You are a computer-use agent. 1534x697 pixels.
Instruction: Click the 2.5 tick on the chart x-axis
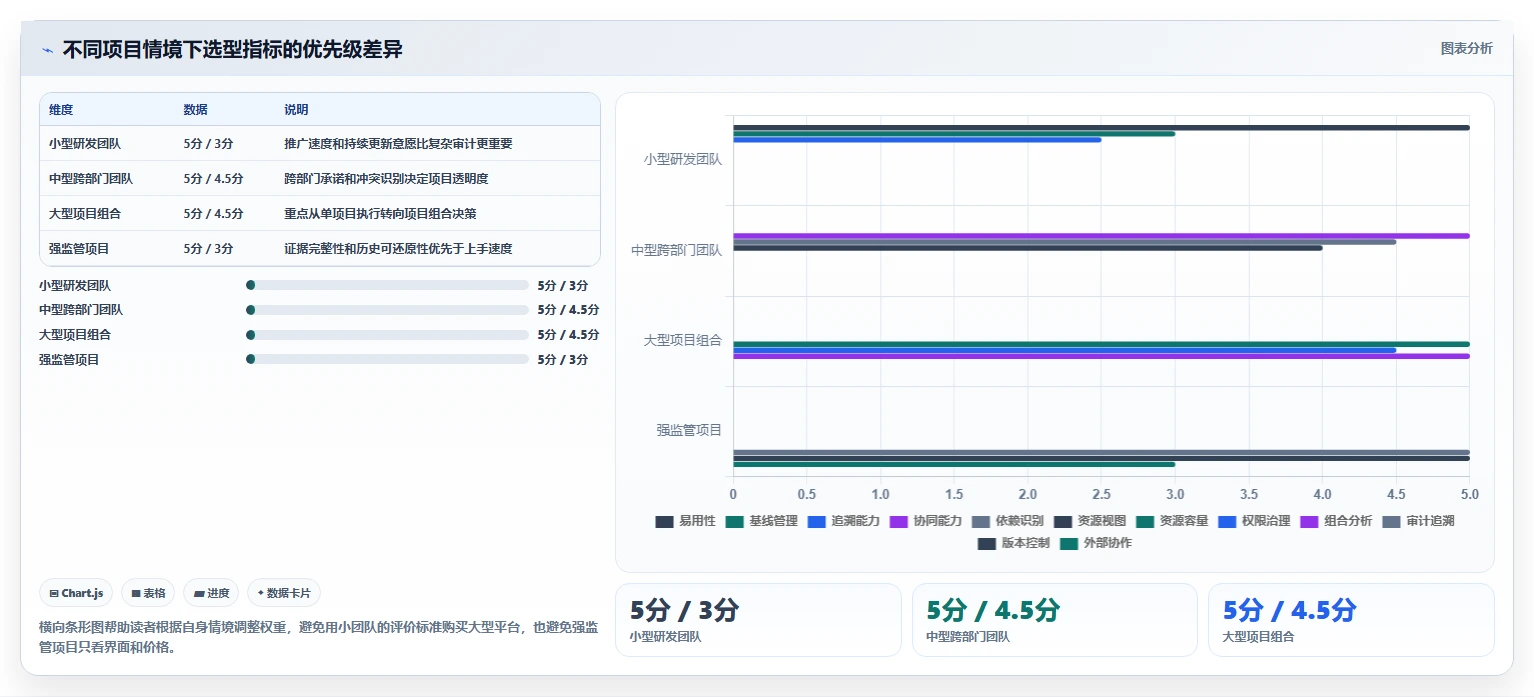pyautogui.click(x=1101, y=494)
